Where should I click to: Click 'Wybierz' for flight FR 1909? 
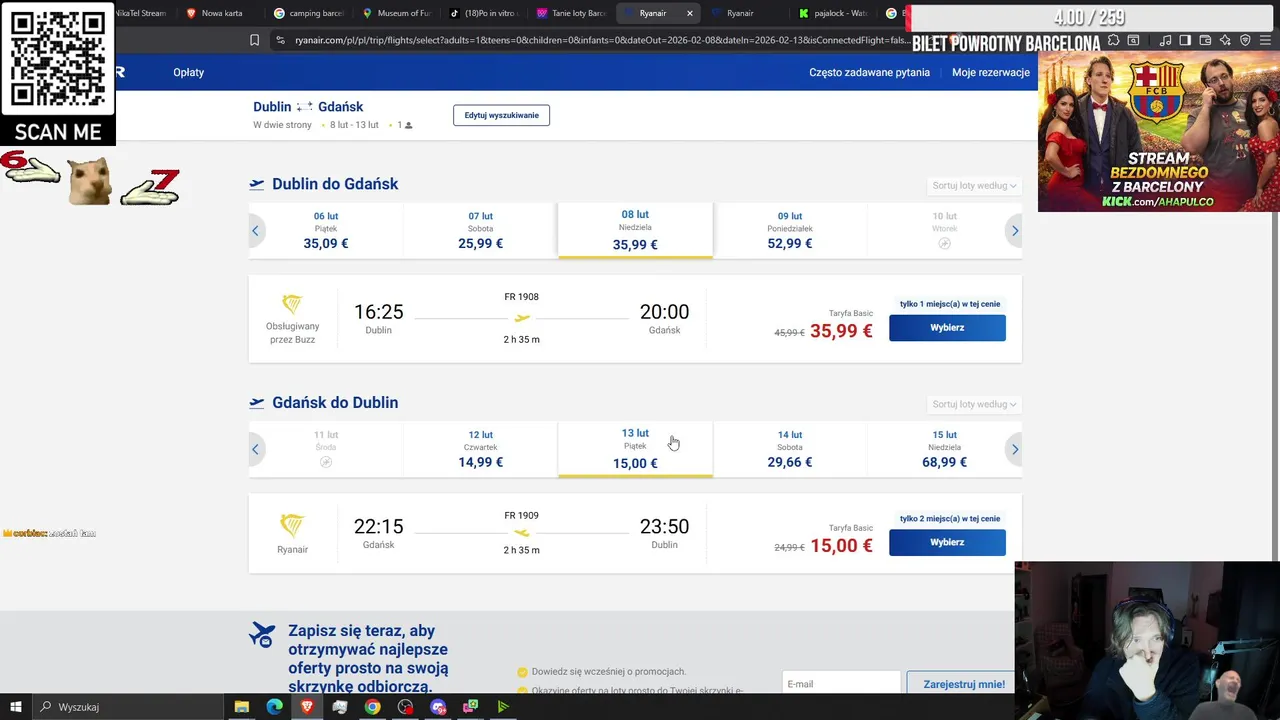coord(947,542)
